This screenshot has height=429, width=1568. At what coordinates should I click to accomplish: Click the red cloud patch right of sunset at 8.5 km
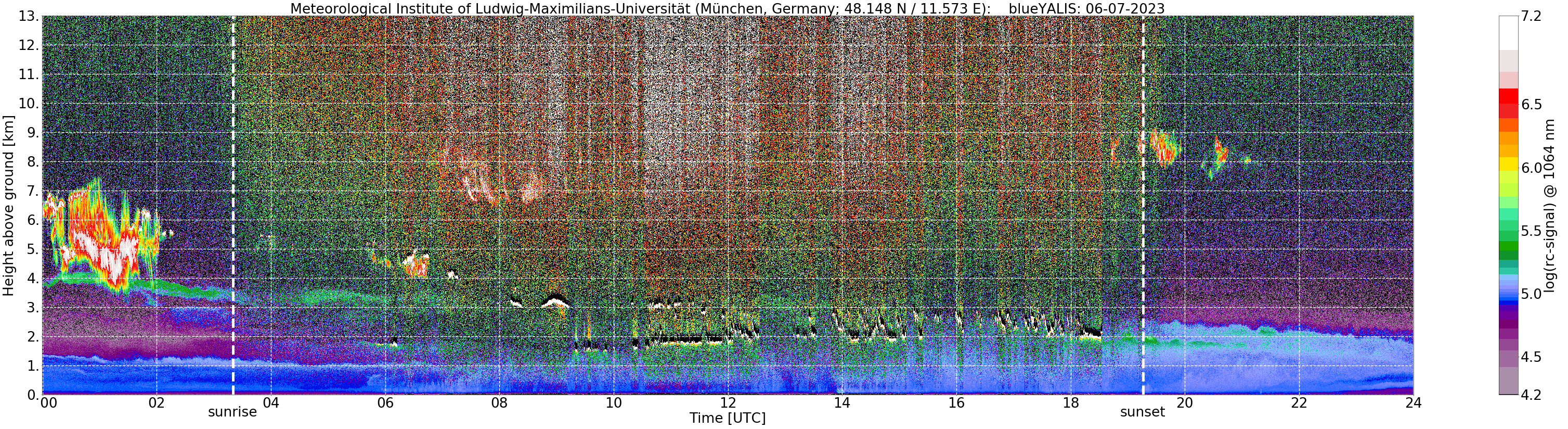click(x=1164, y=148)
